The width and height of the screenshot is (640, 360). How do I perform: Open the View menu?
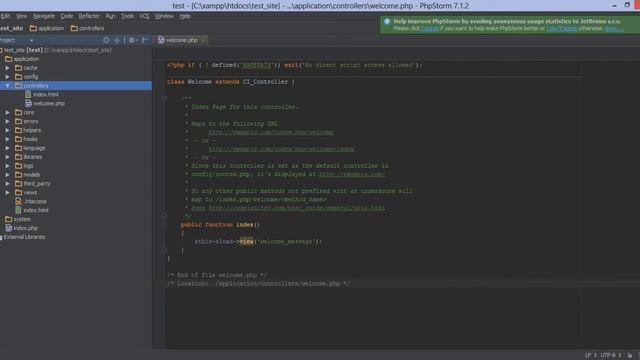21,16
